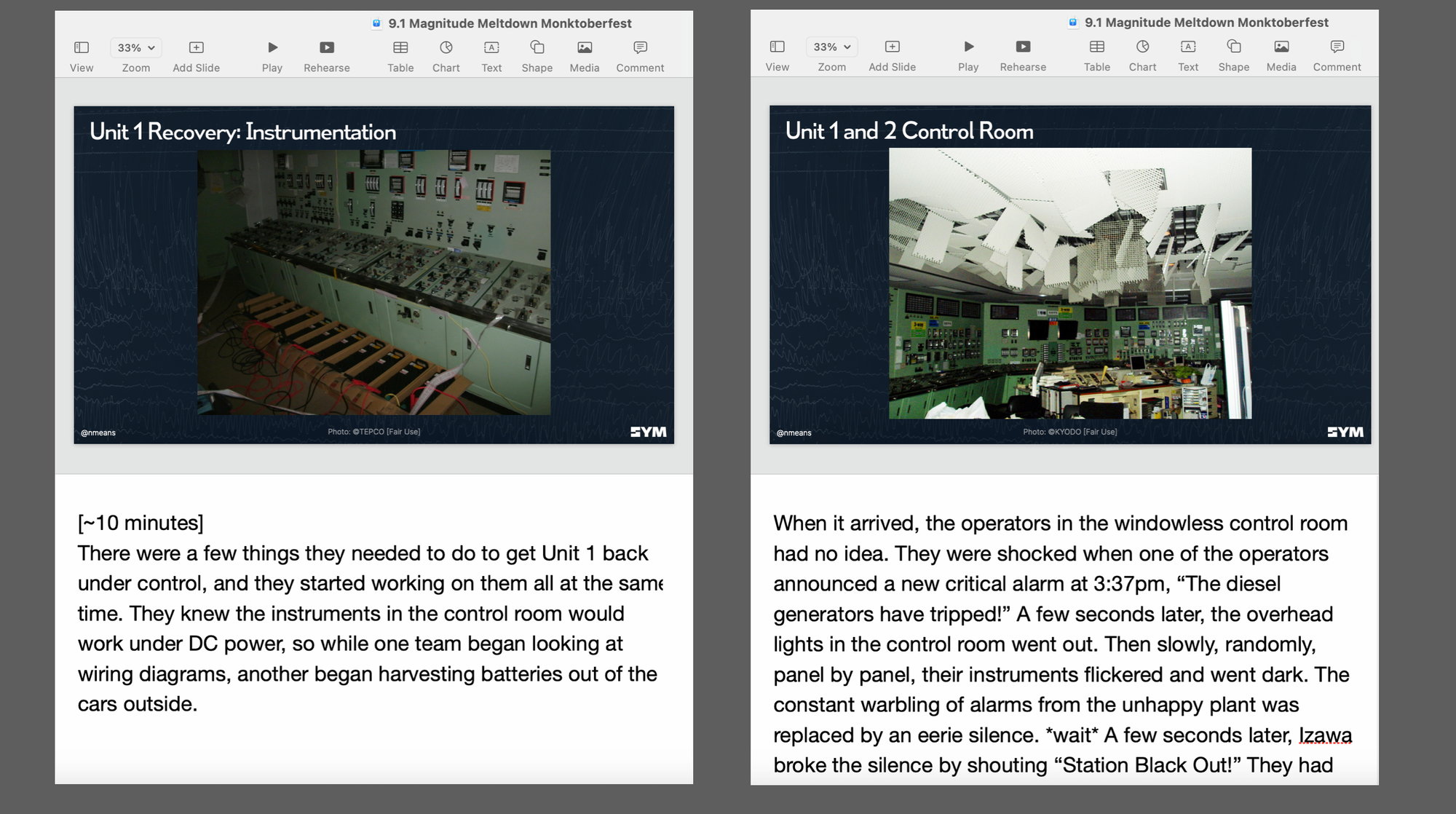Click document icon in left window title
The image size is (1456, 814).
coord(376,23)
